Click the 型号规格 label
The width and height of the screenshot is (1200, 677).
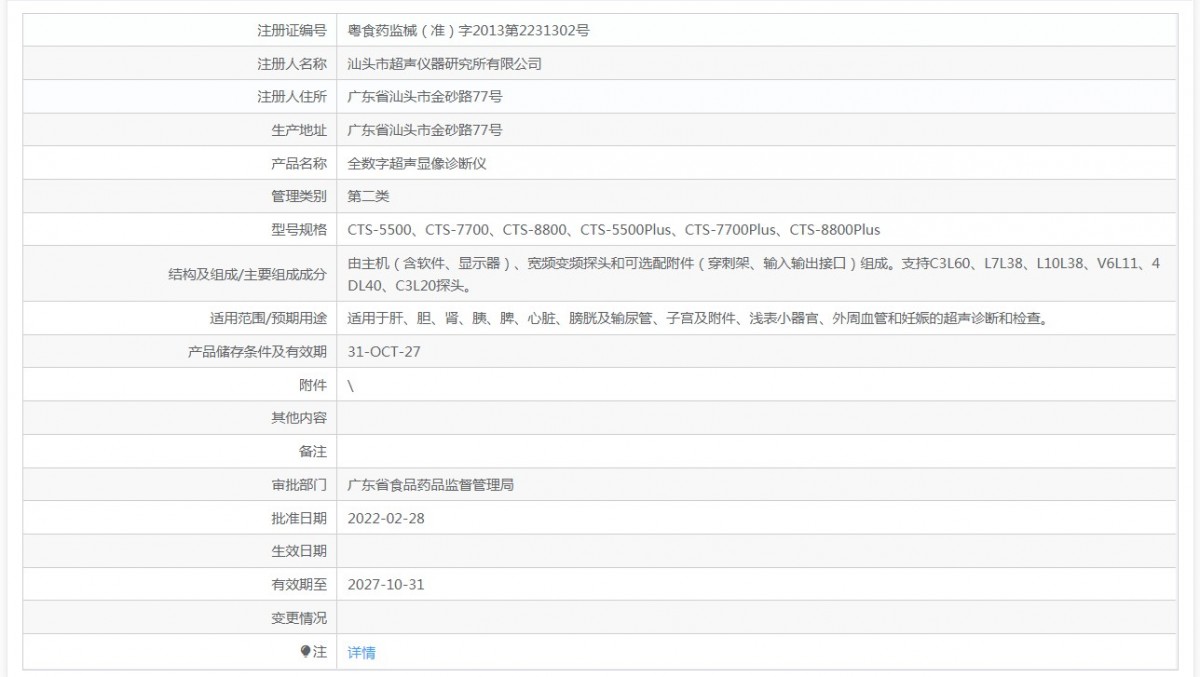(x=298, y=229)
